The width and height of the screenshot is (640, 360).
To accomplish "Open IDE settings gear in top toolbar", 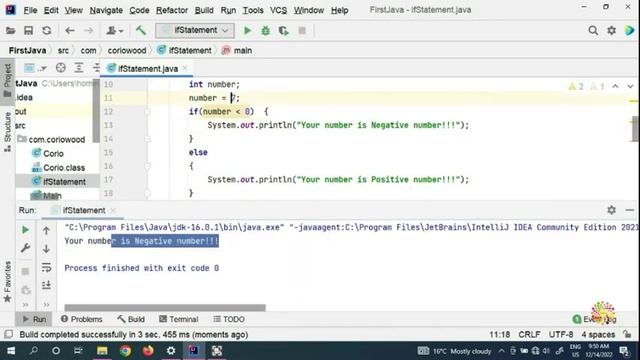I will 611,31.
